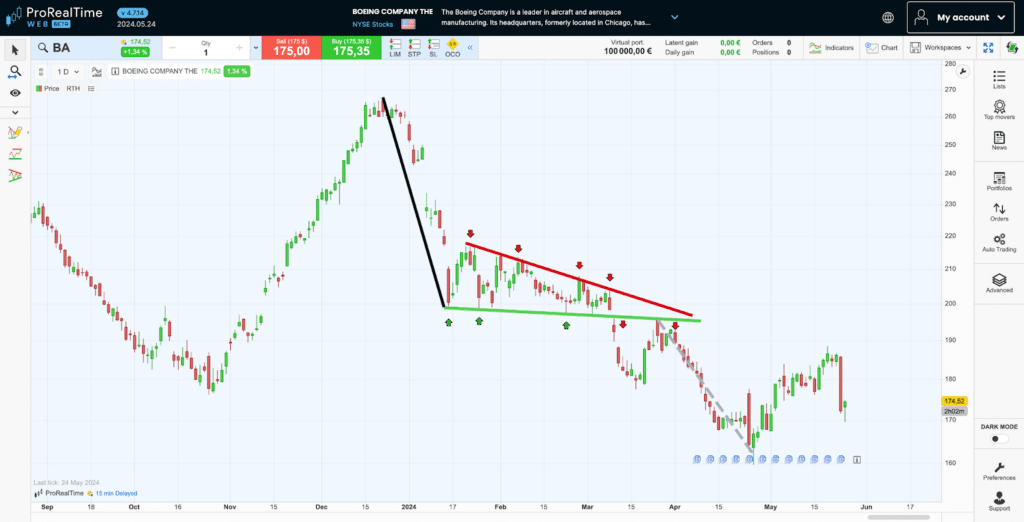Increase quantity with the plus button
1024x522 pixels.
point(239,48)
